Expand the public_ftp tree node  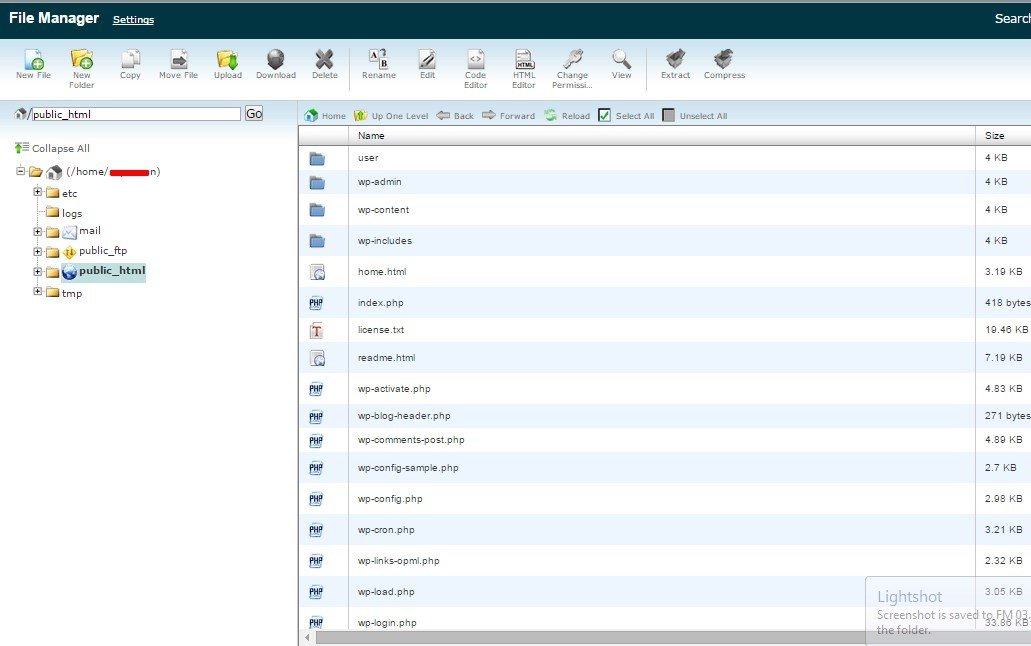coord(37,251)
